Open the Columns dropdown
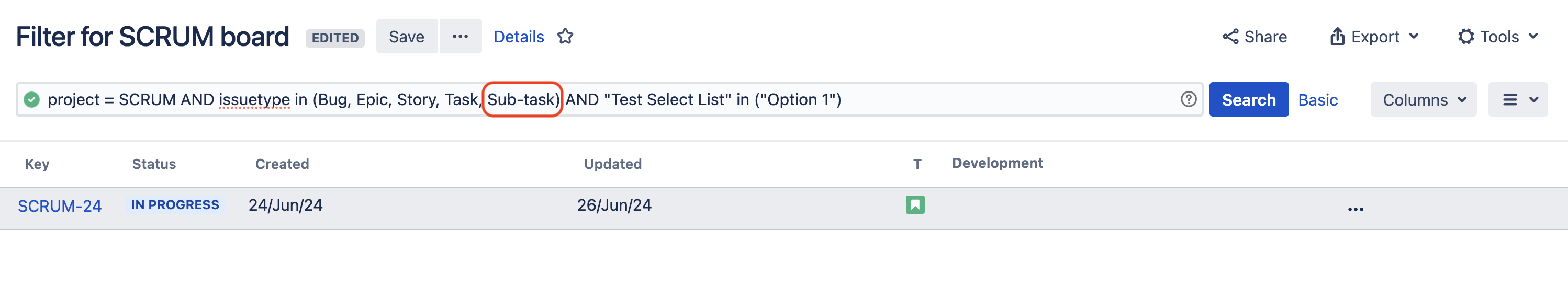This screenshot has height=298, width=1568. point(1423,100)
